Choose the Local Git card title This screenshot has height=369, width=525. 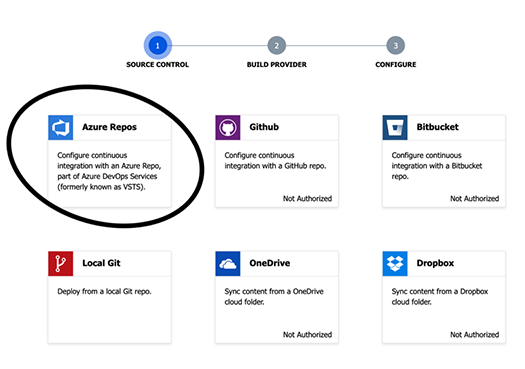click(101, 263)
